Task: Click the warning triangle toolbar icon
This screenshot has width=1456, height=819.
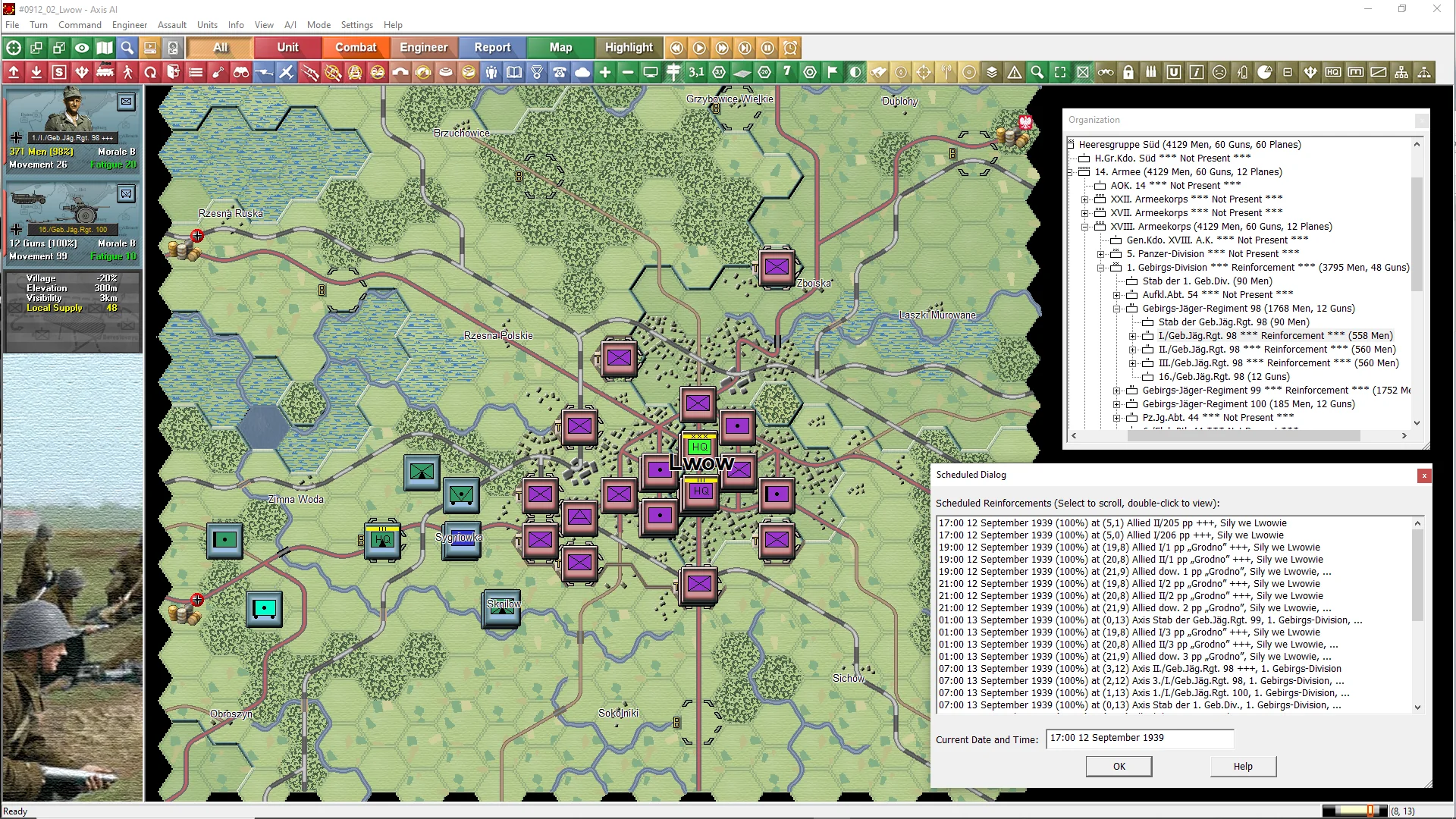Action: (1015, 73)
